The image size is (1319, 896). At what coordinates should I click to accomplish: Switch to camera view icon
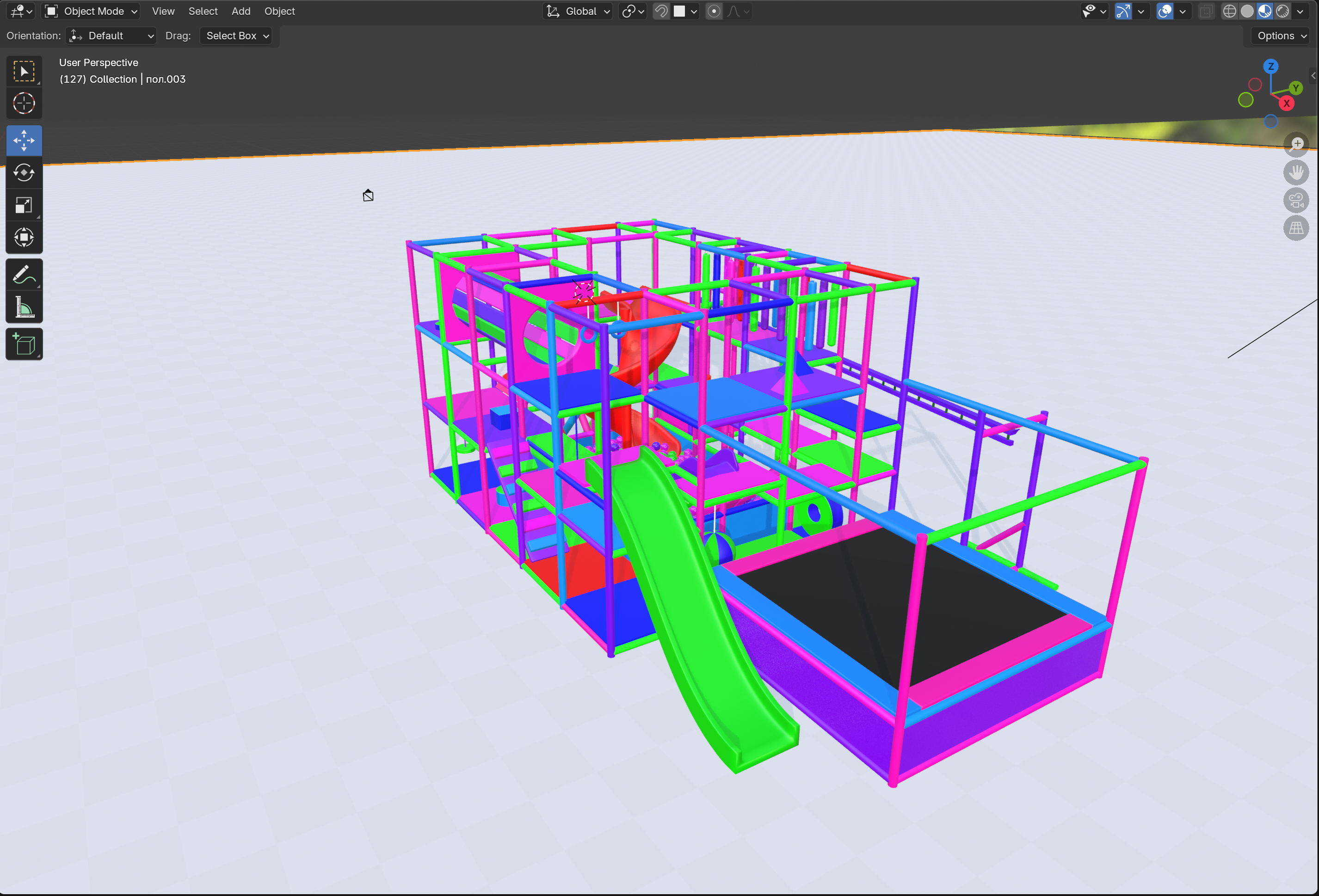point(1296,200)
